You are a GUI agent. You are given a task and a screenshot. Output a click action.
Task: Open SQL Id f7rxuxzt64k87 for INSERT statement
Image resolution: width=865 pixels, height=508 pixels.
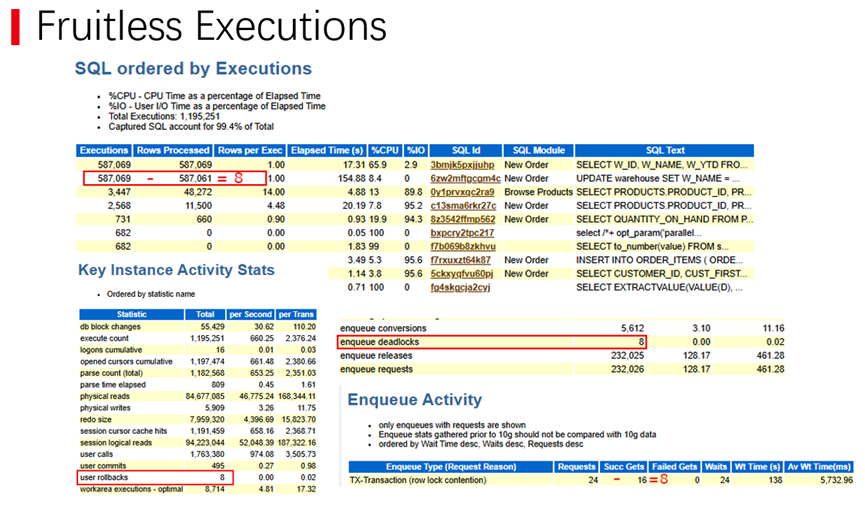coord(460,260)
